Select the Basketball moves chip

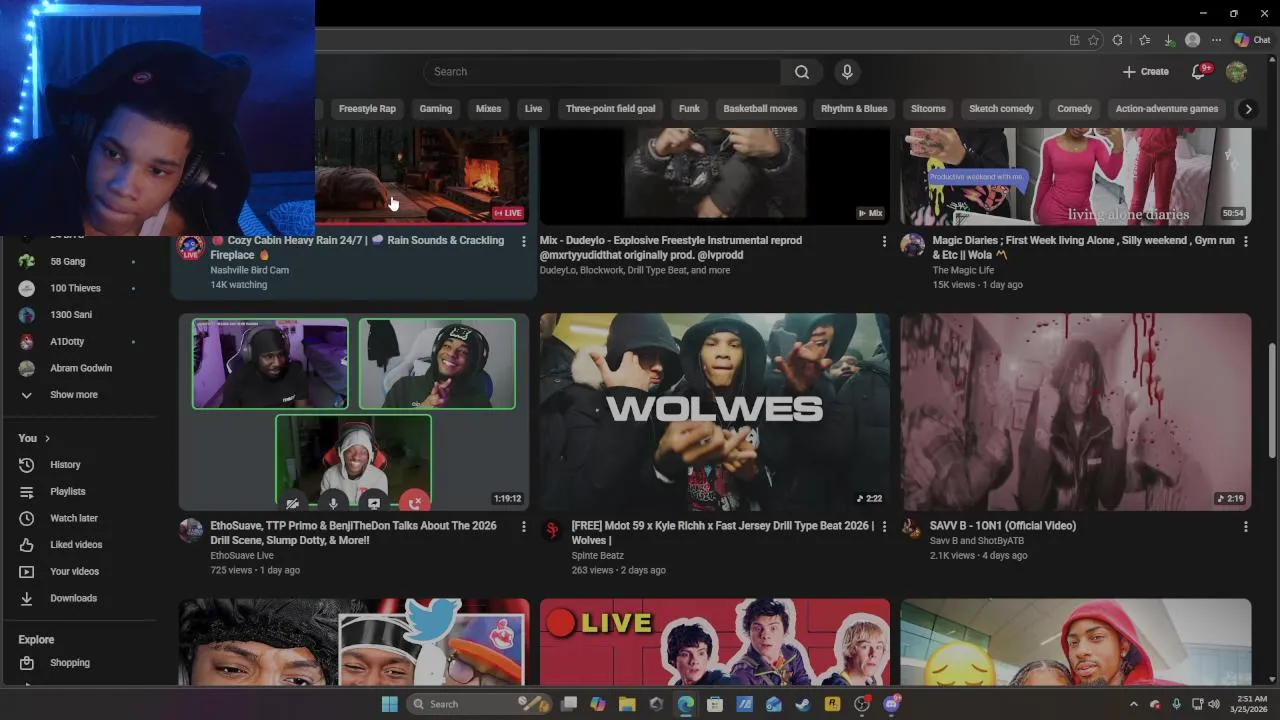pyautogui.click(x=760, y=109)
